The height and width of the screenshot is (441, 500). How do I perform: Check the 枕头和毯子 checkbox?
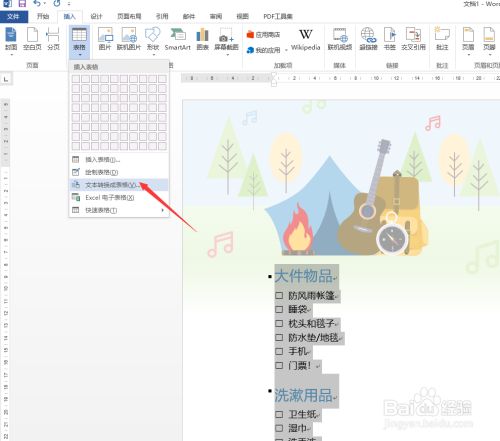pyautogui.click(x=279, y=323)
